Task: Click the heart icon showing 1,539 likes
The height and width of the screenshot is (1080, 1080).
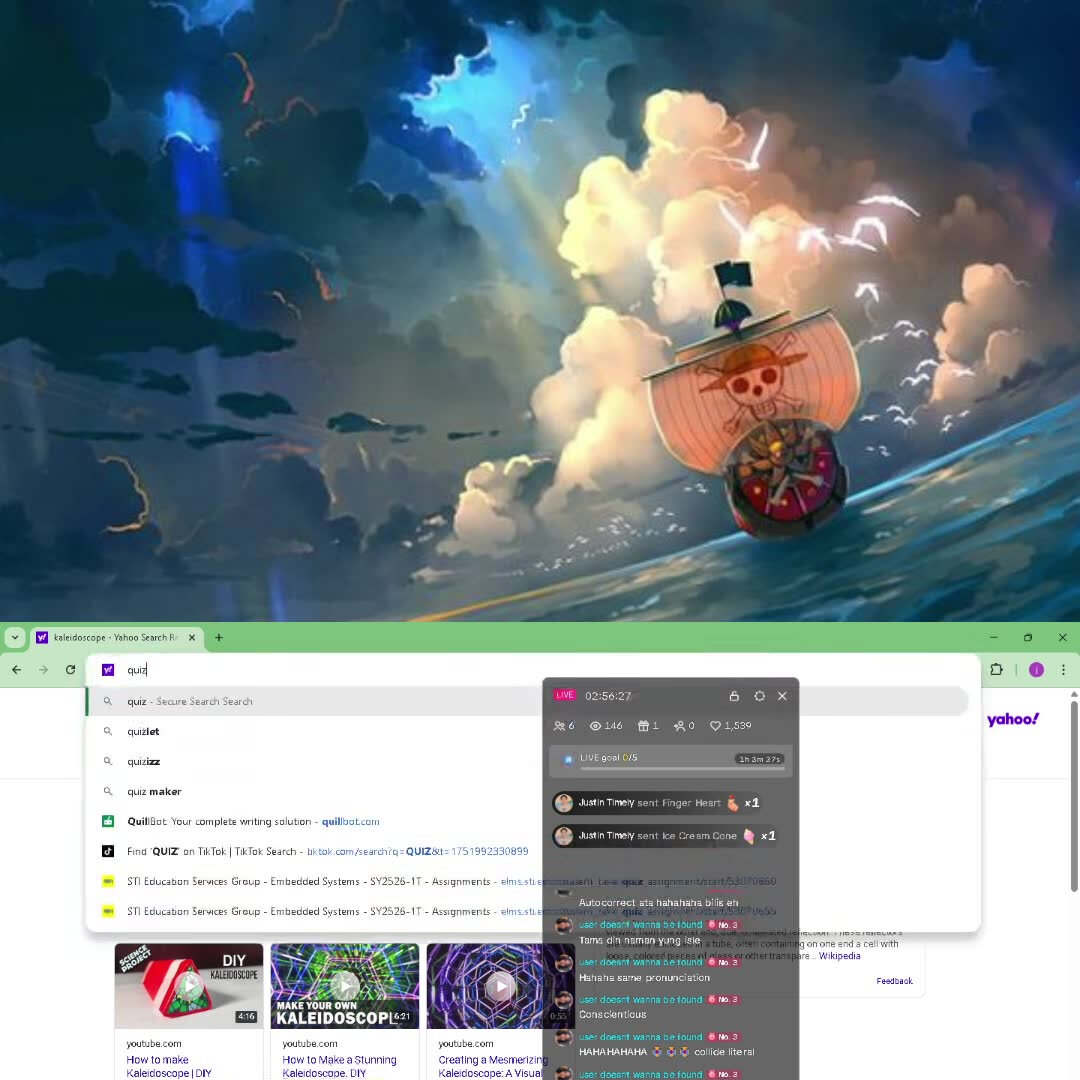Action: pos(715,726)
